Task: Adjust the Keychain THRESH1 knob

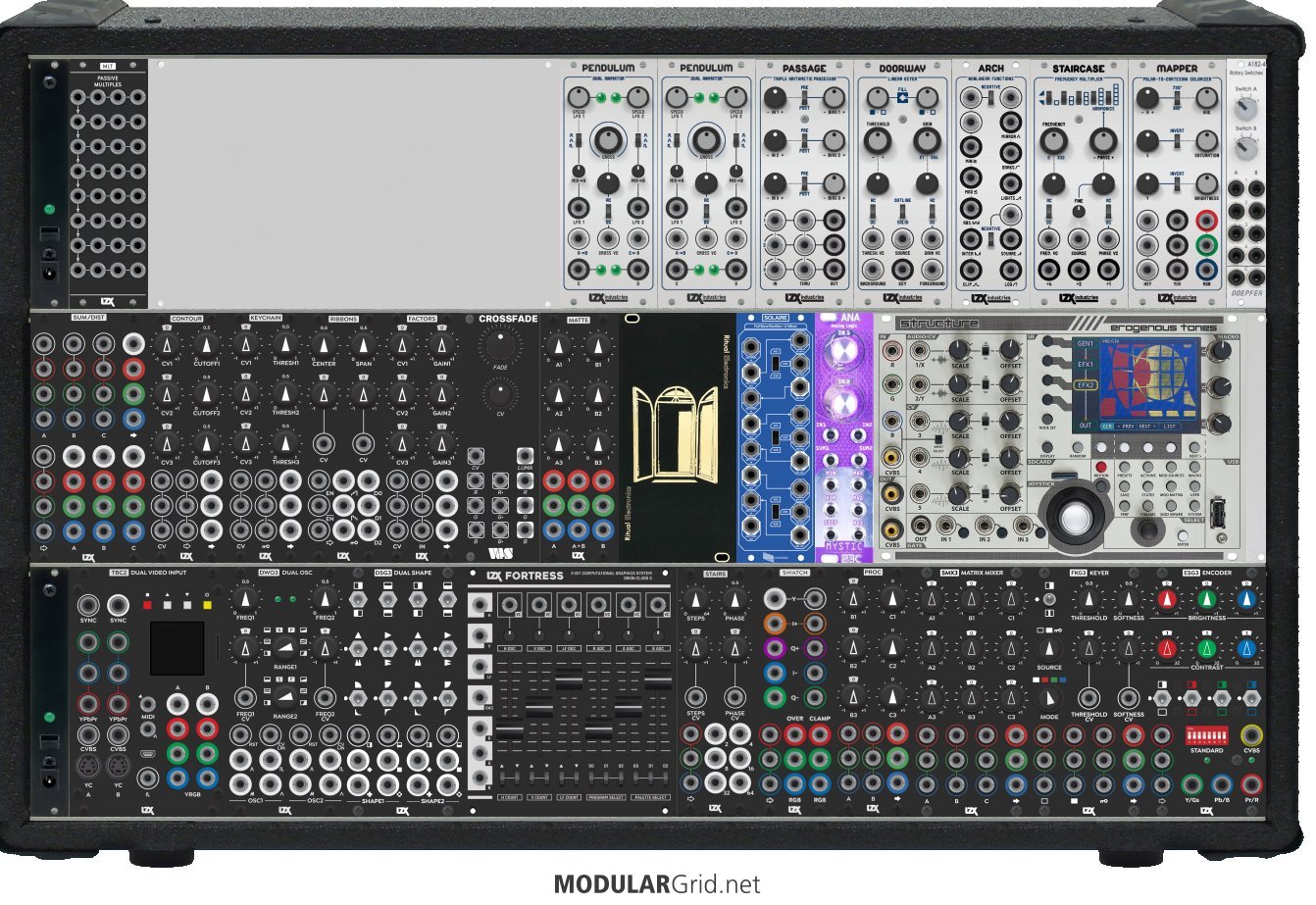Action: 285,344
